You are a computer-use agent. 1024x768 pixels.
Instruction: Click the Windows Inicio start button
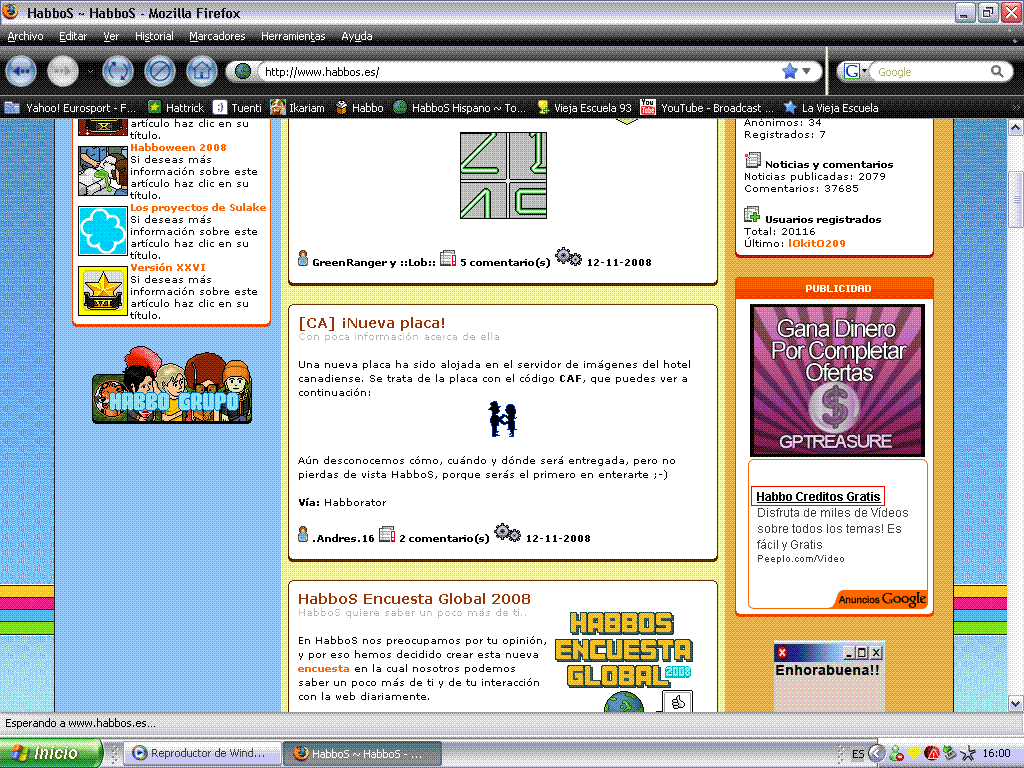52,753
